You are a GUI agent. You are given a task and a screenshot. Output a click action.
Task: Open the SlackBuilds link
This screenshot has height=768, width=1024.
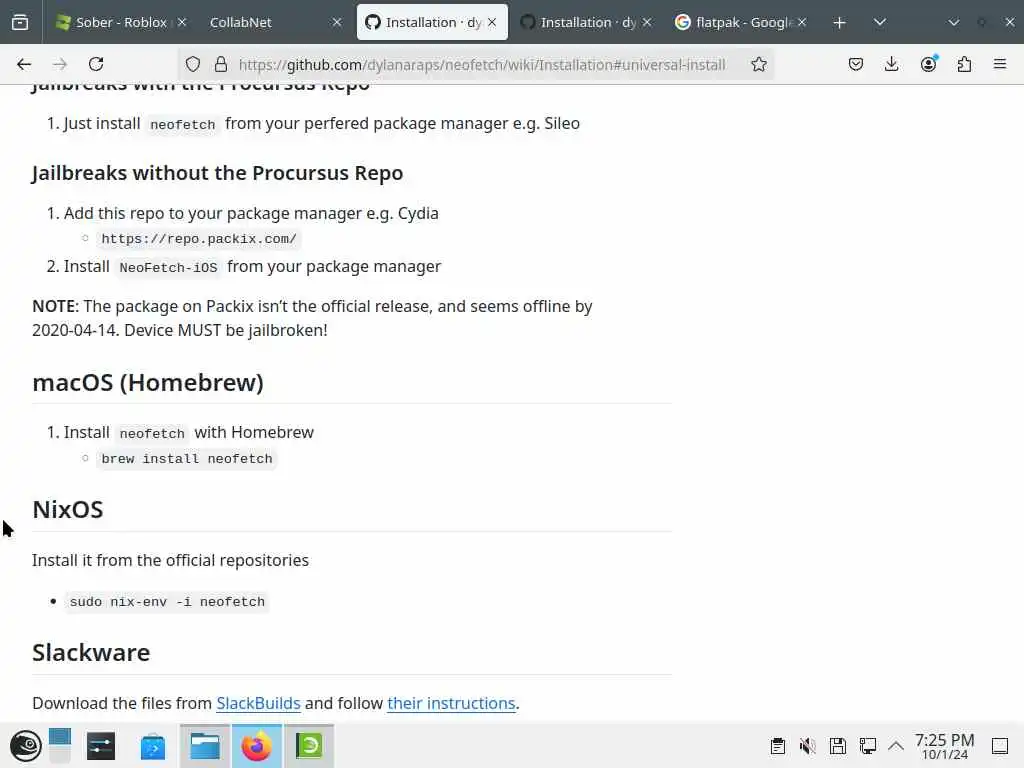258,703
